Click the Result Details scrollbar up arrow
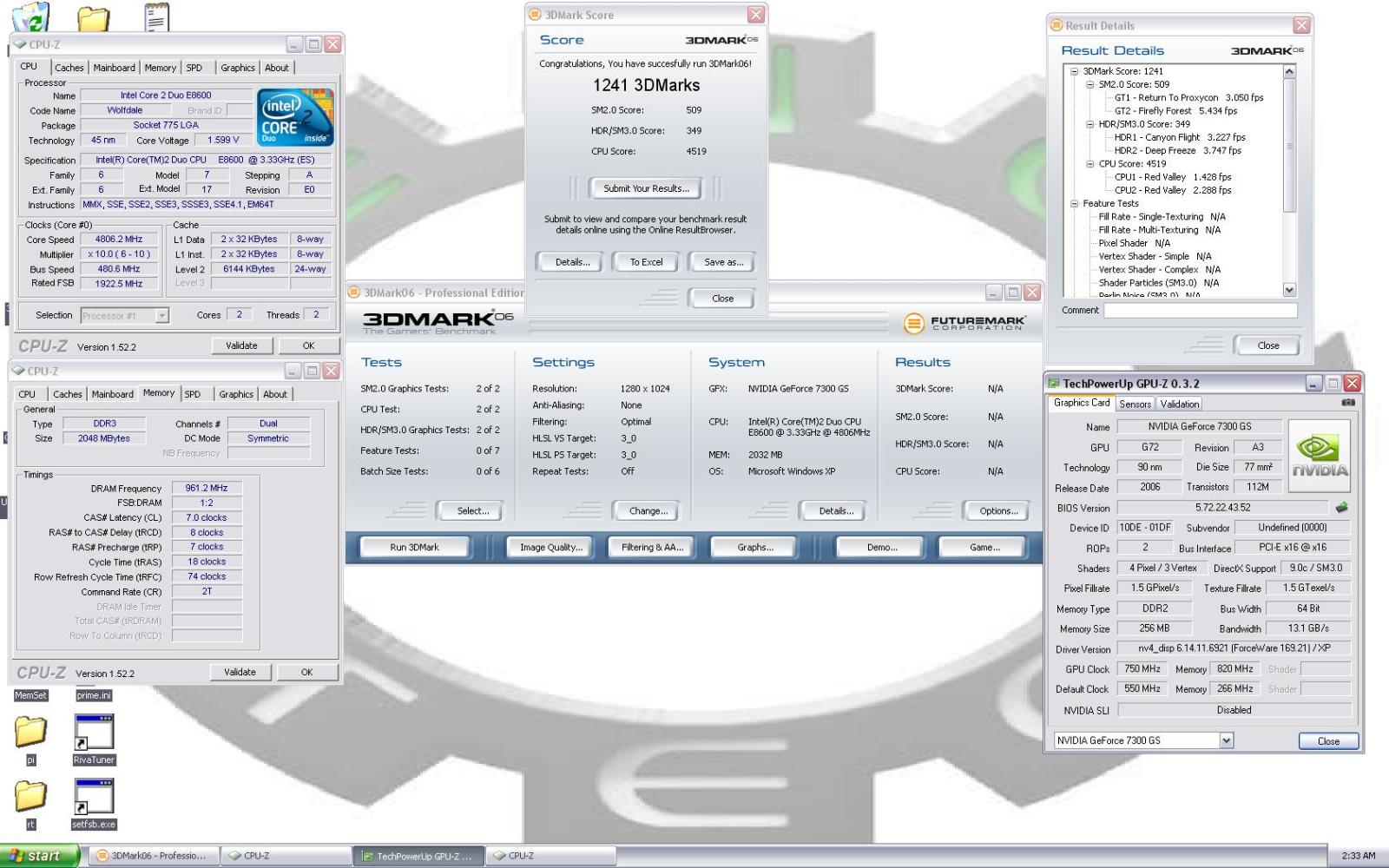 1289,72
